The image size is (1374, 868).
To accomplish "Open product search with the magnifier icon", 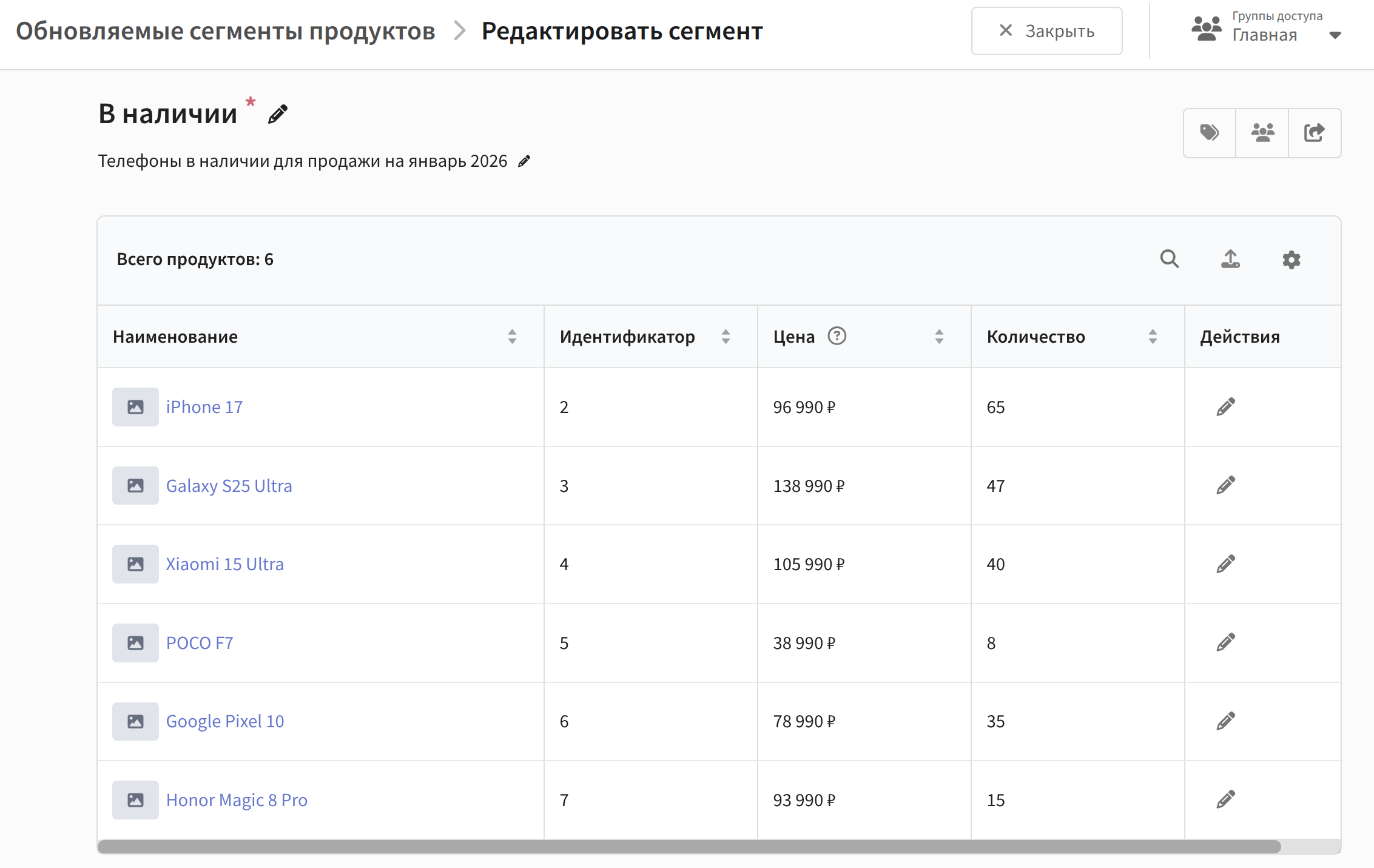I will (1170, 259).
